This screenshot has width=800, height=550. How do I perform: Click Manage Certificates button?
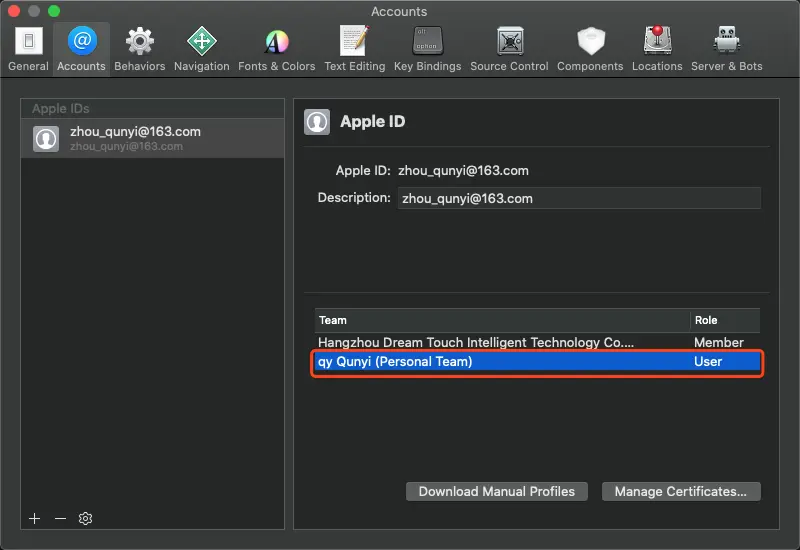coord(681,491)
